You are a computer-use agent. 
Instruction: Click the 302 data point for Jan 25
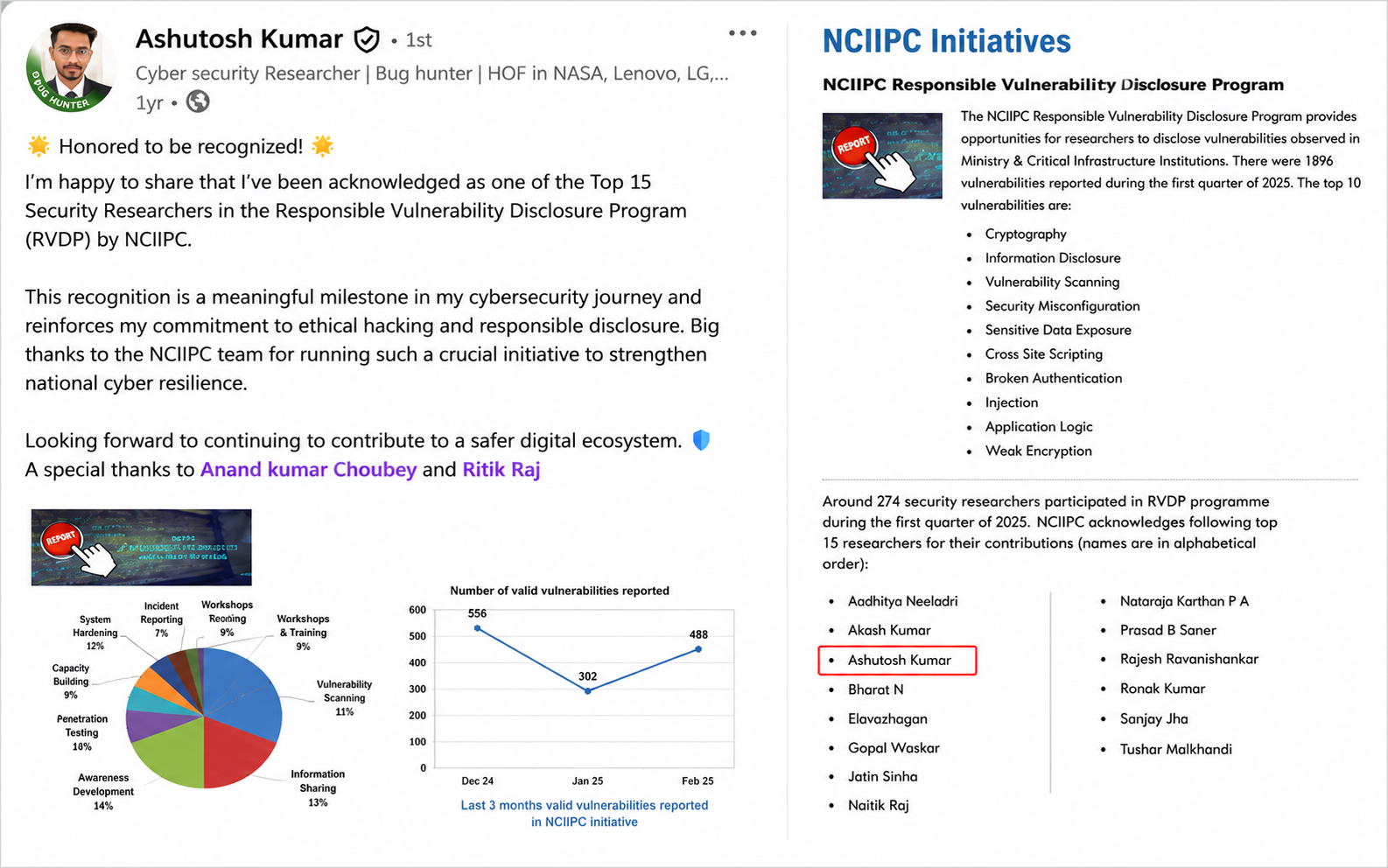(x=588, y=690)
